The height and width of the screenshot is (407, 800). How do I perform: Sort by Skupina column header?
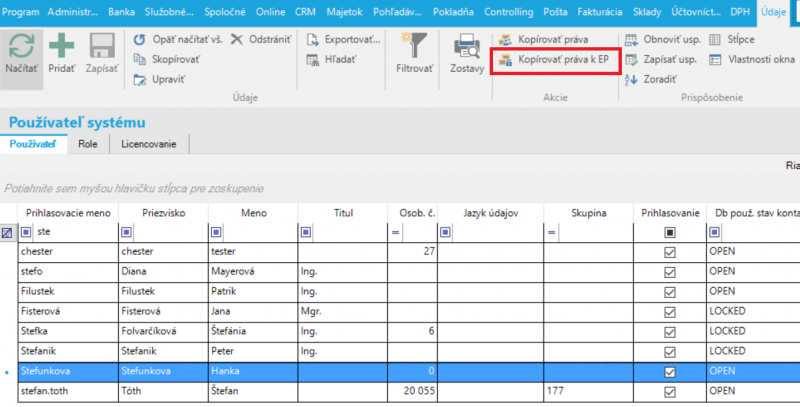tap(589, 213)
